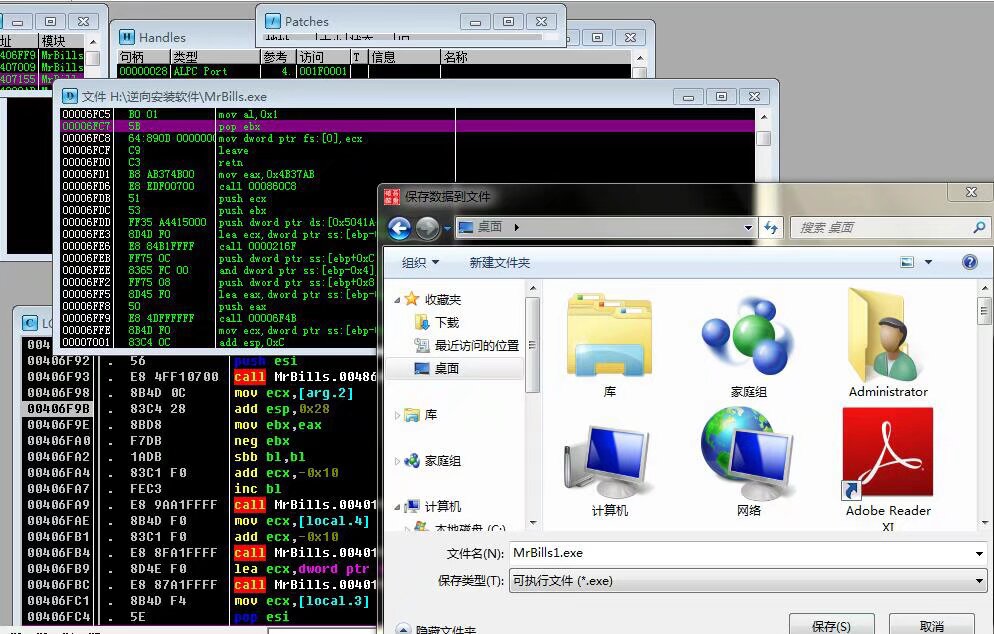Viewport: 994px width, 634px height.
Task: Click the Handles window title icon
Action: point(127,37)
